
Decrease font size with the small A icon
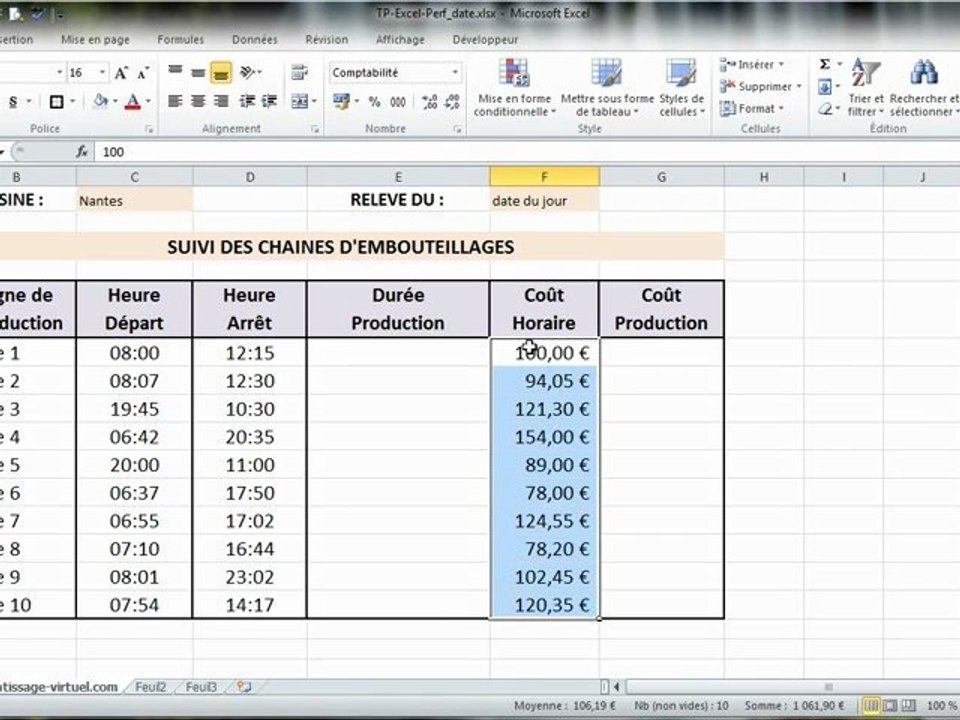pyautogui.click(x=143, y=73)
